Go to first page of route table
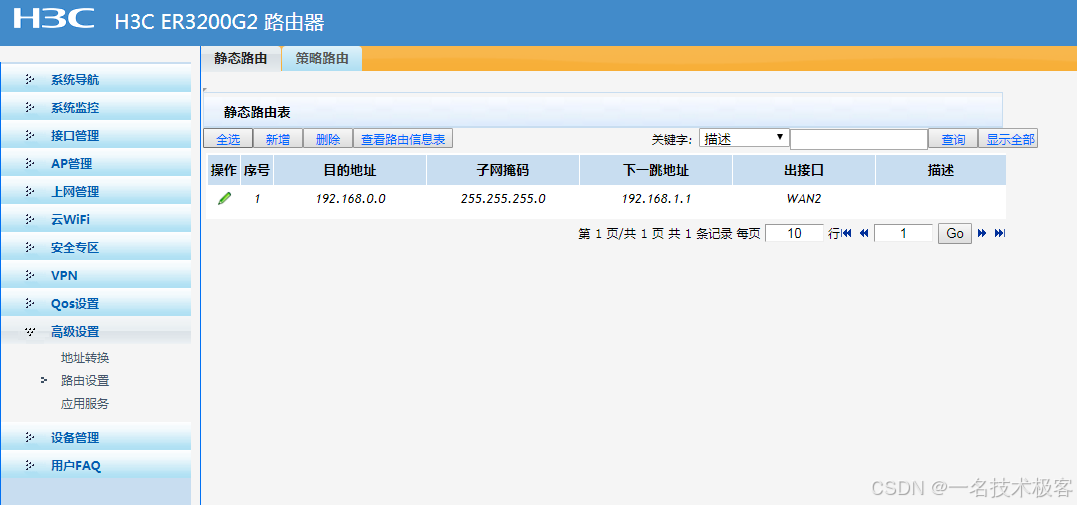Screen dimensions: 1077x505 click(847, 234)
